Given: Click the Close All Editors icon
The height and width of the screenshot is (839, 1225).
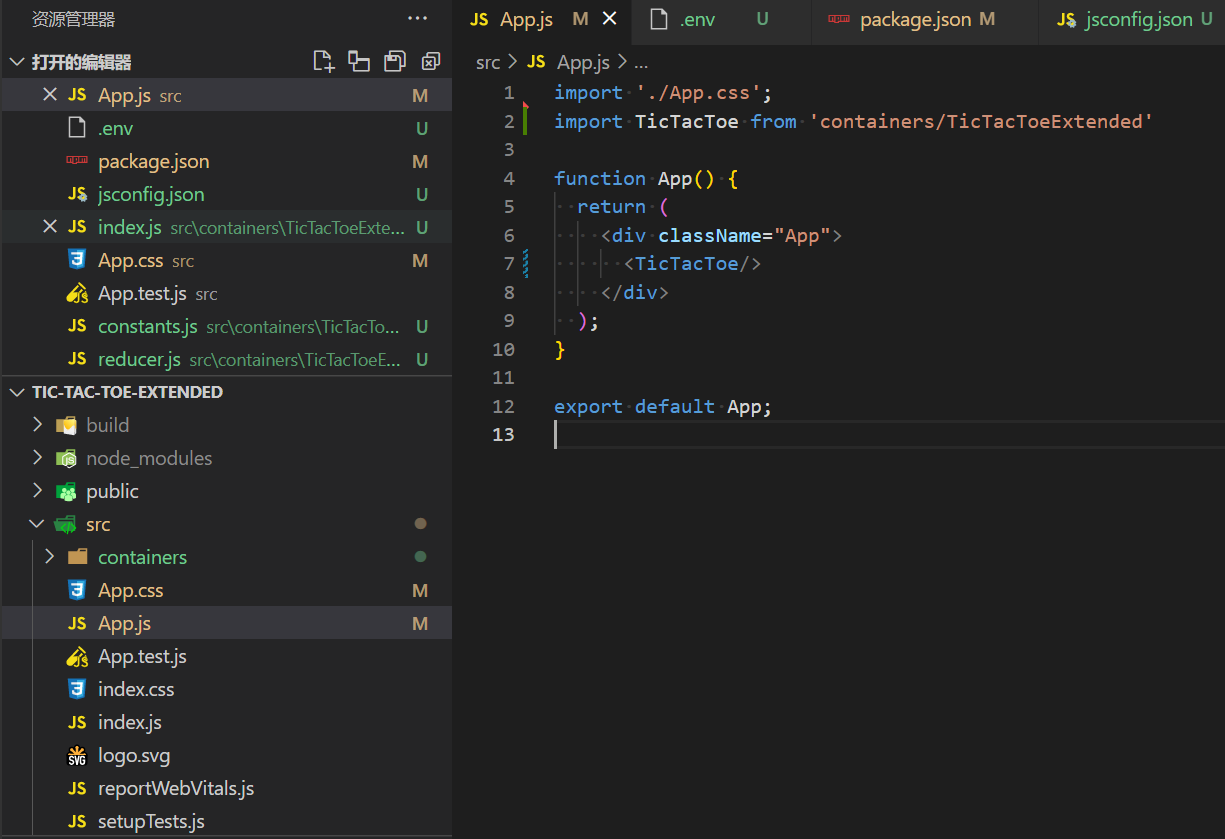Looking at the screenshot, I should pos(431,62).
